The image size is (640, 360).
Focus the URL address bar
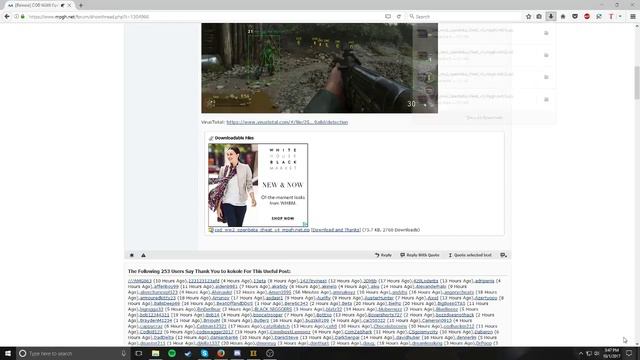pyautogui.click(x=204, y=17)
